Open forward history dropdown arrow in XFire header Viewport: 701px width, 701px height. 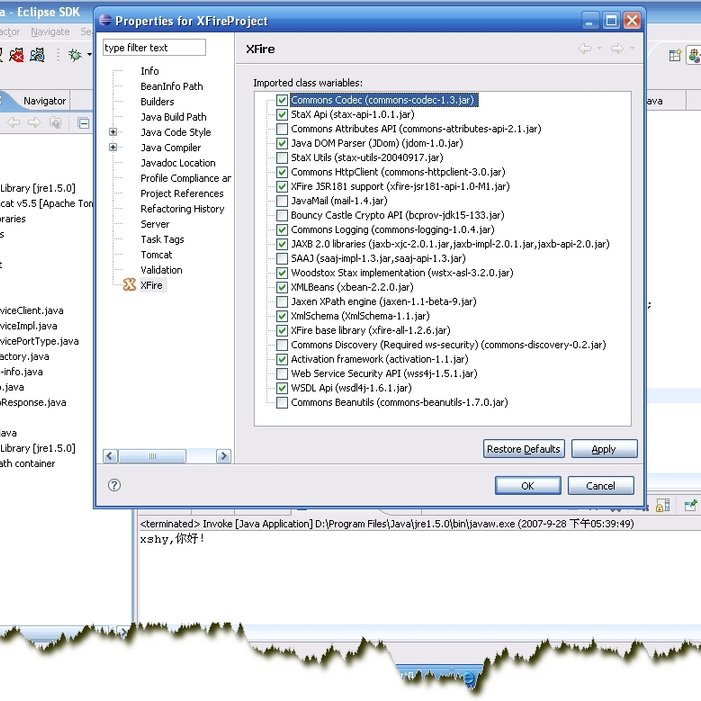point(632,48)
